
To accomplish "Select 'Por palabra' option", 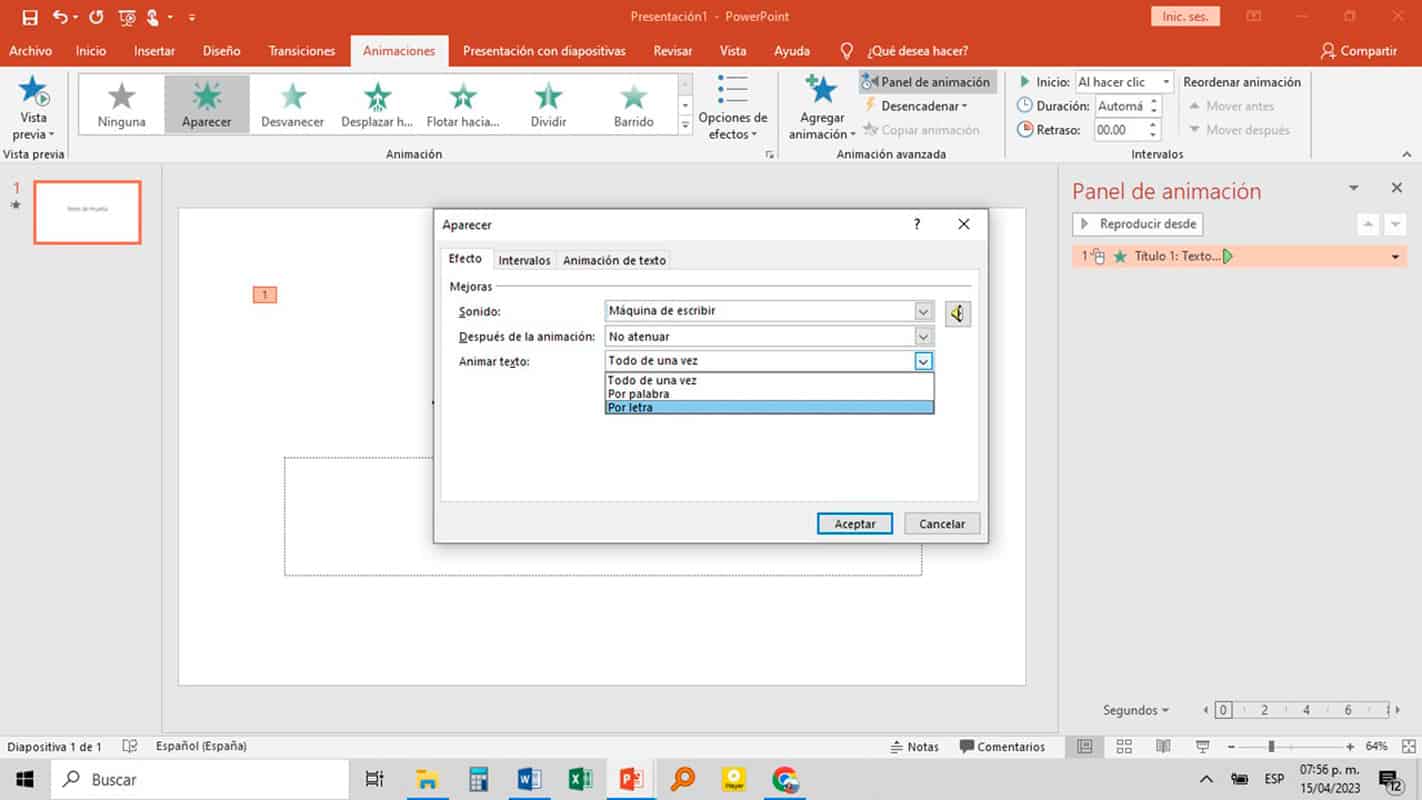I will (x=769, y=394).
